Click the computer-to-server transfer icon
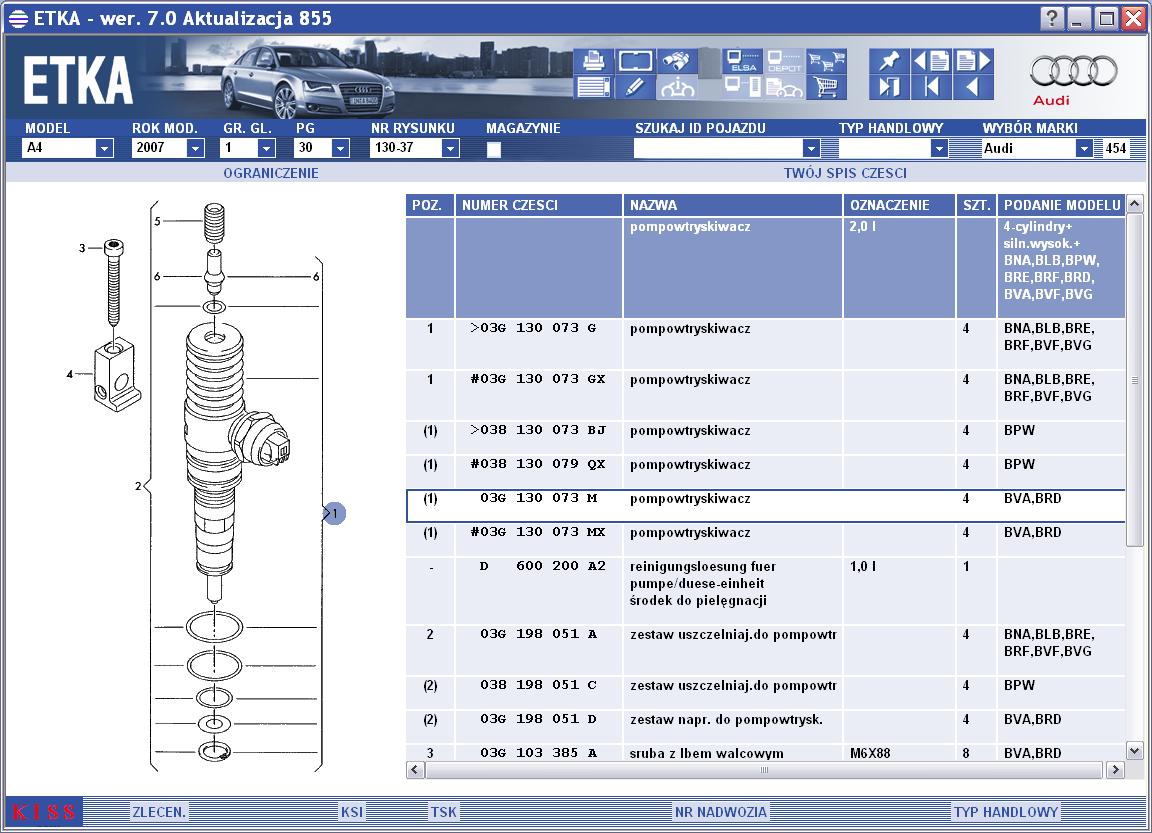This screenshot has width=1152, height=833. coord(742,87)
